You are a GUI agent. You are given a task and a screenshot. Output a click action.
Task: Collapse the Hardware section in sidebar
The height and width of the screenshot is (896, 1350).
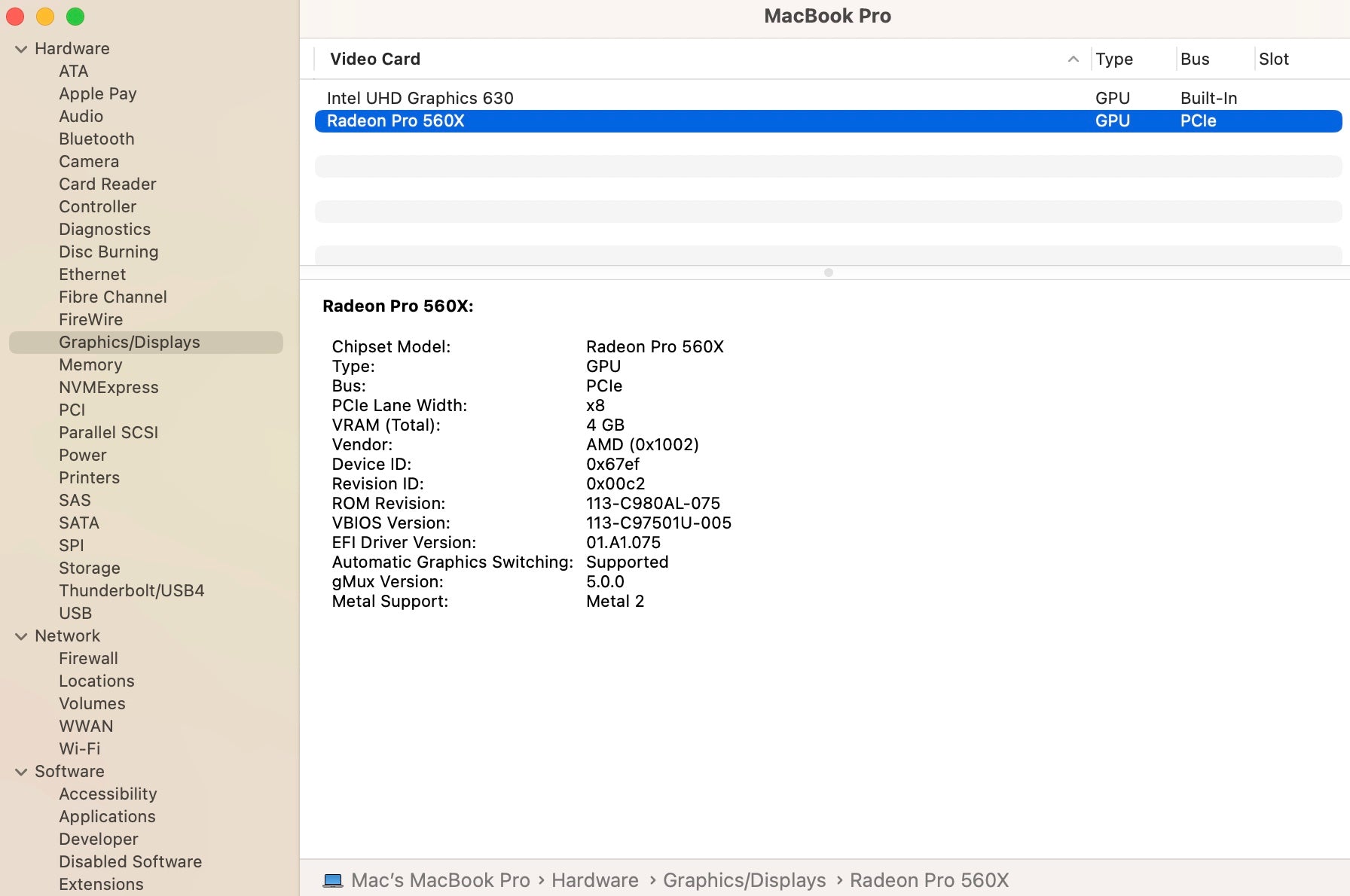coord(21,49)
